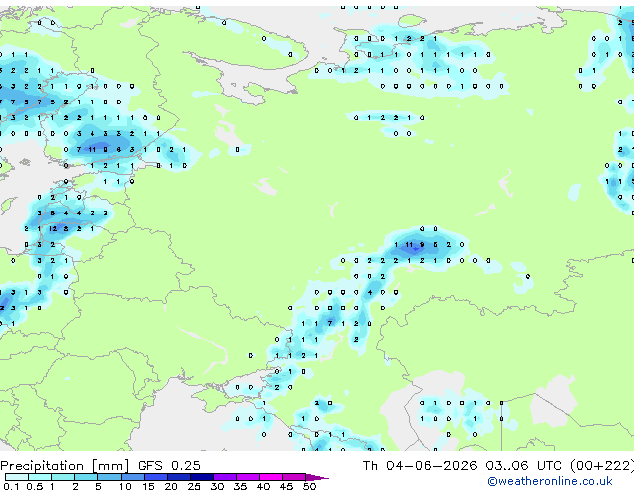
Task: Click the arrow tip at the legend's end
Action: point(317,477)
